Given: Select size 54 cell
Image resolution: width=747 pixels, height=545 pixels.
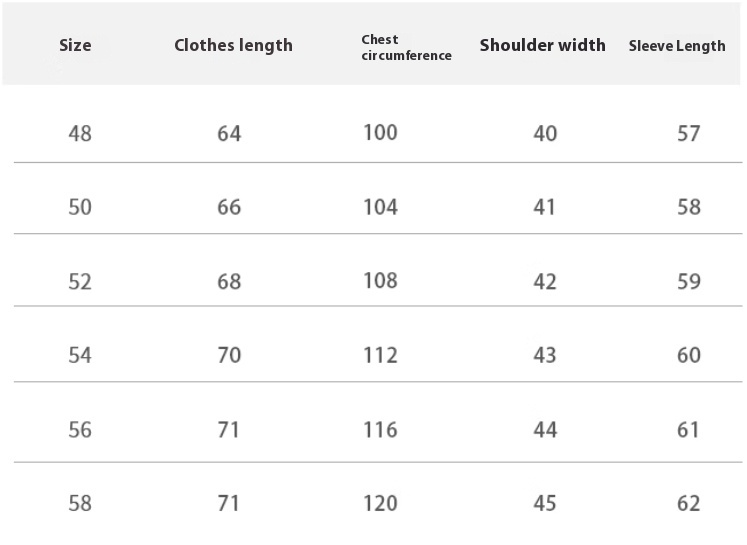Looking at the screenshot, I should pos(80,355).
